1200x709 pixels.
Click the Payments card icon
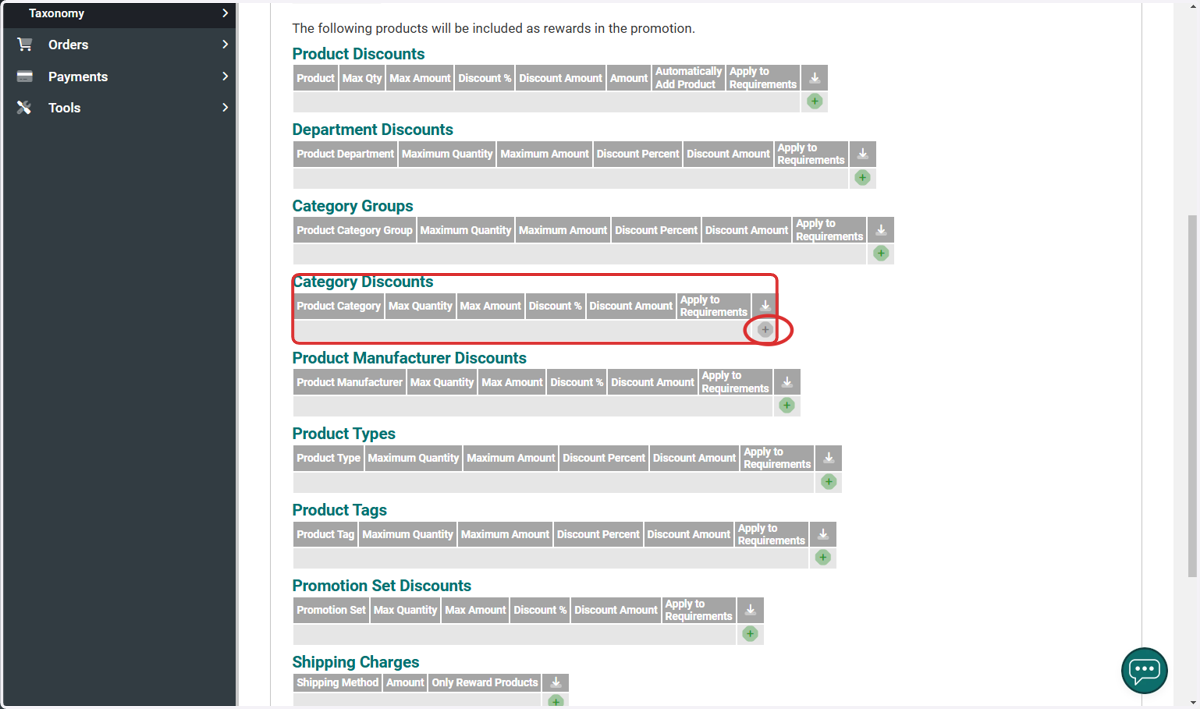[25, 76]
